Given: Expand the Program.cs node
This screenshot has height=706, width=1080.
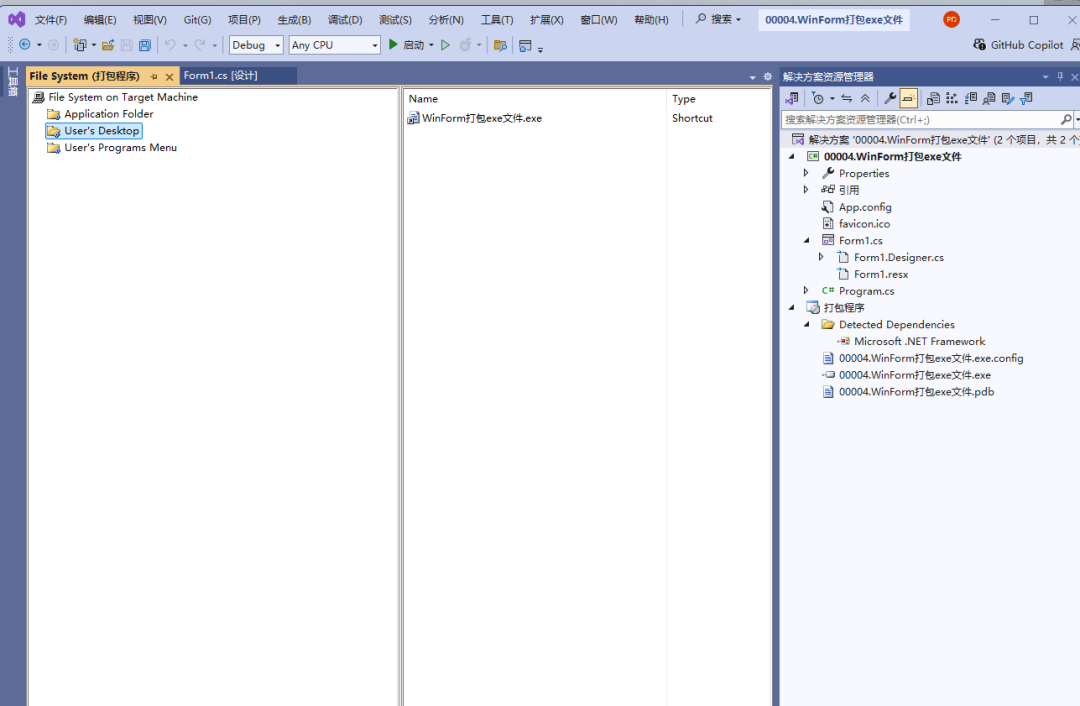Looking at the screenshot, I should [x=806, y=291].
